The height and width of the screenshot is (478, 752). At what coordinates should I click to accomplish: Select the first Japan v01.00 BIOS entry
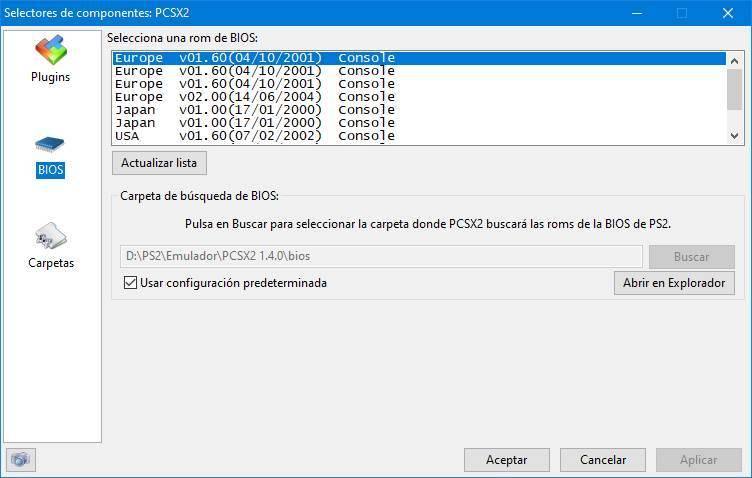pos(419,110)
